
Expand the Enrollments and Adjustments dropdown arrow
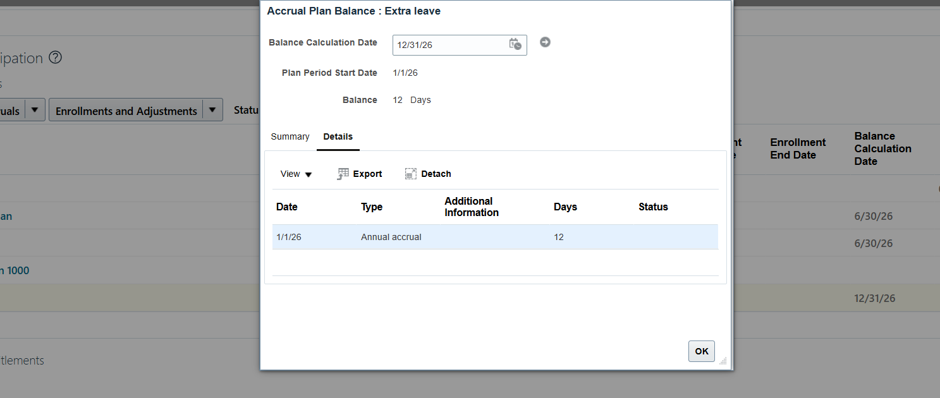pyautogui.click(x=212, y=110)
